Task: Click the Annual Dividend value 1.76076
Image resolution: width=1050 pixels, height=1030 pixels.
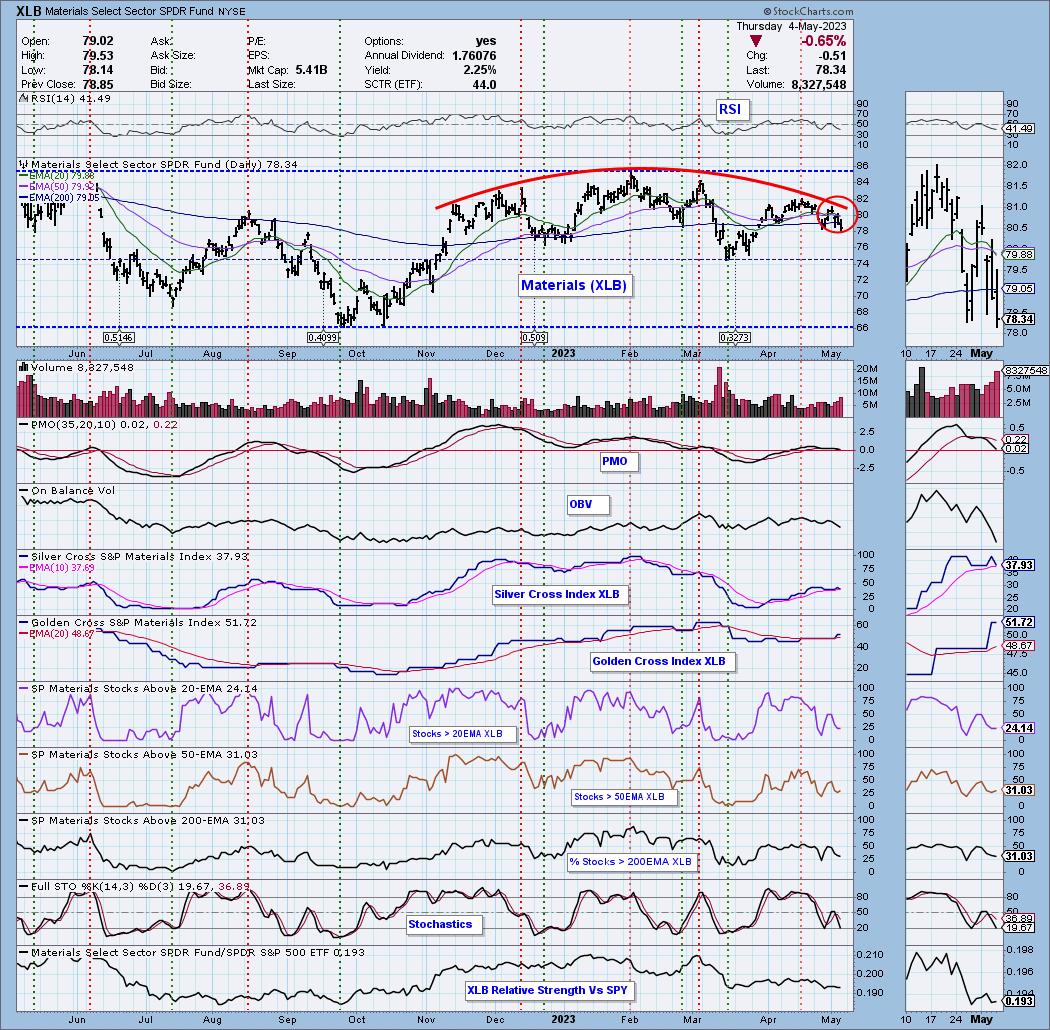Action: click(474, 56)
